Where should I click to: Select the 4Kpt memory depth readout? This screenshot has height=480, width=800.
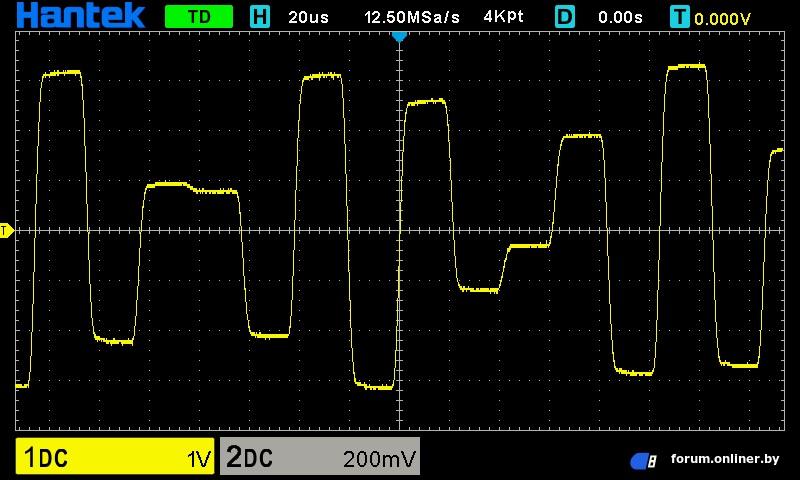click(x=503, y=17)
